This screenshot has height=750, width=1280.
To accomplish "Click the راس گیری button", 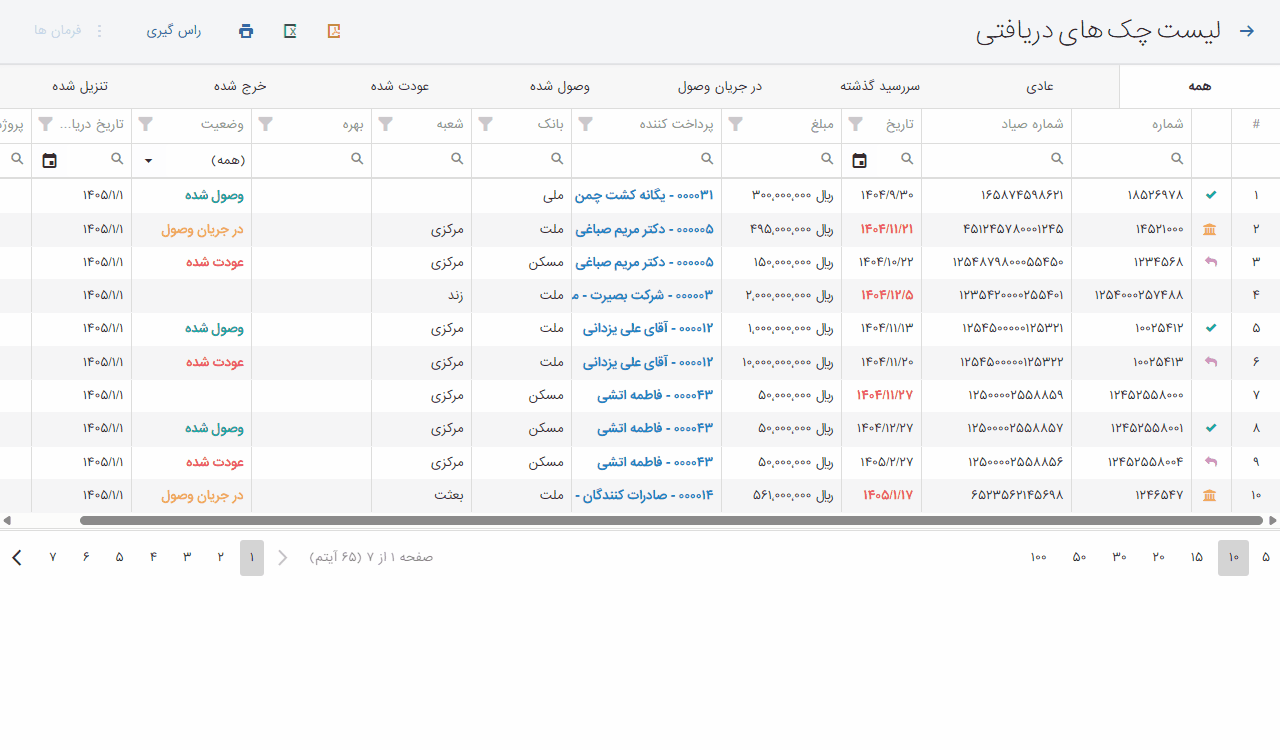I will 174,31.
